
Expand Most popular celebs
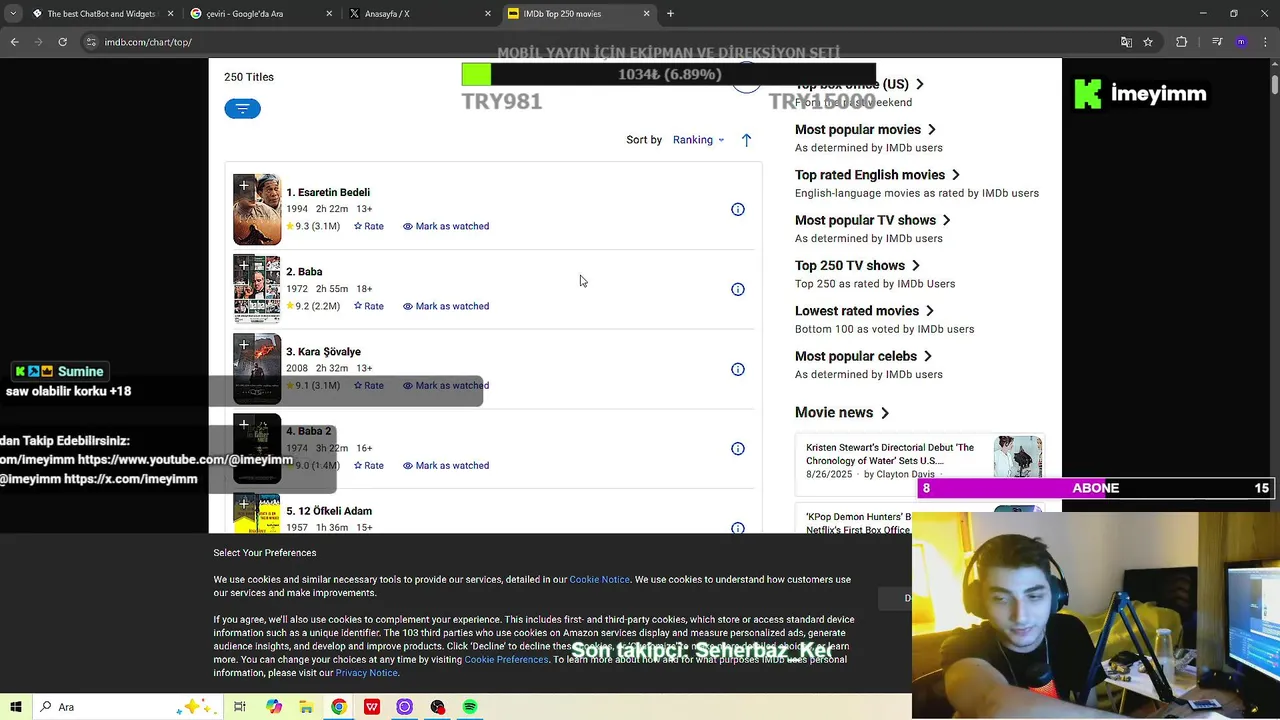tap(863, 356)
